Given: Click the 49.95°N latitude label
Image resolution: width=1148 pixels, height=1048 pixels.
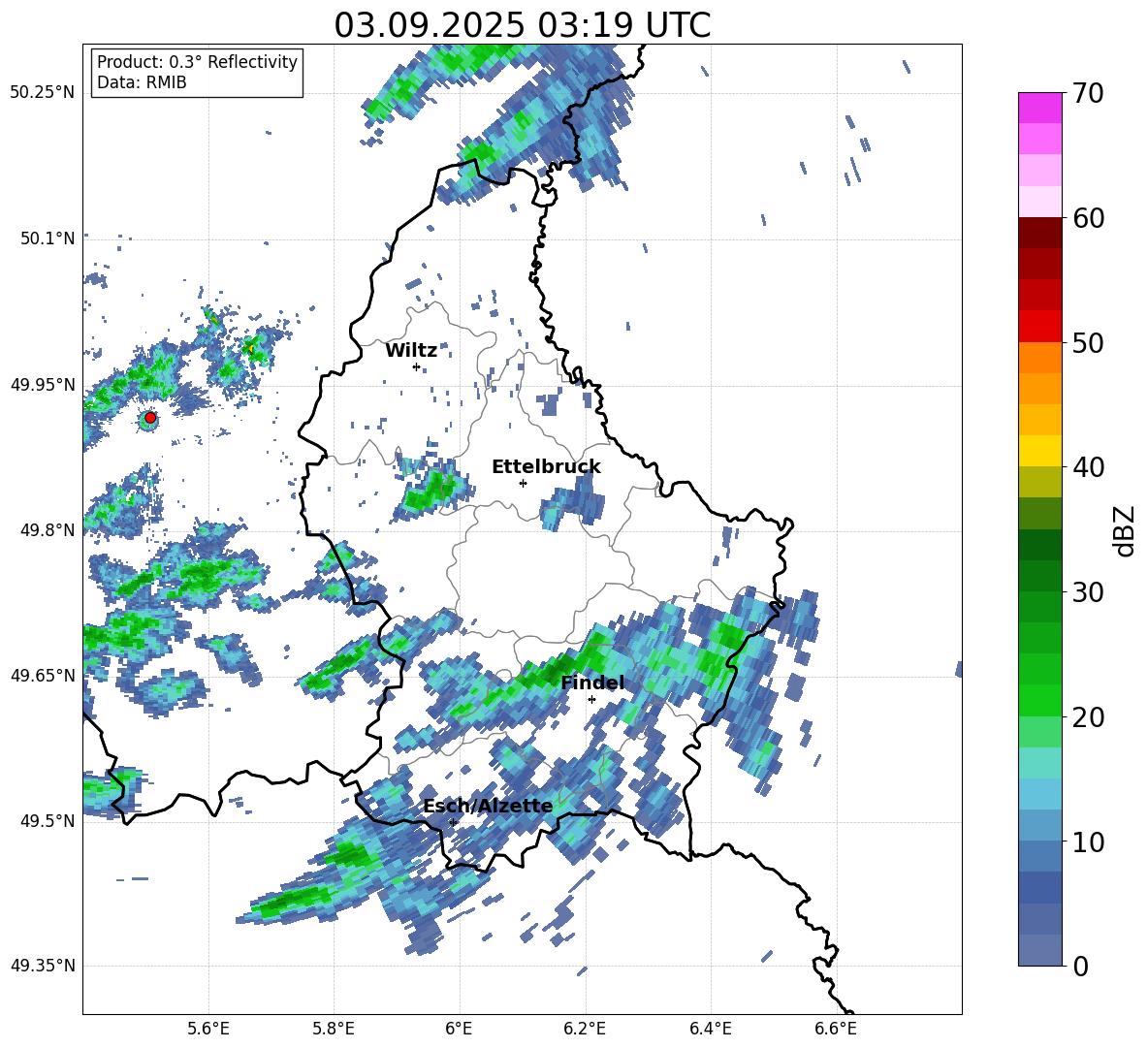Looking at the screenshot, I should pyautogui.click(x=43, y=384).
